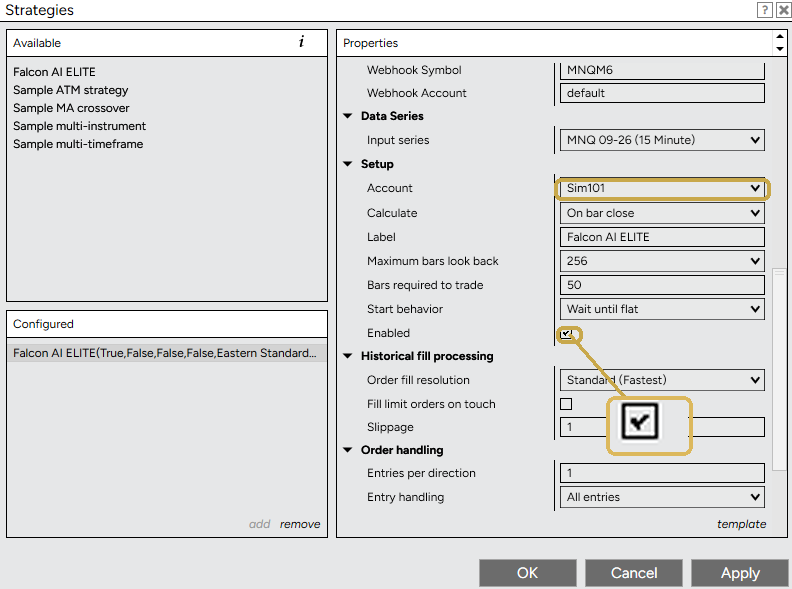
Task: Click the Webhook Symbol field MNQM6
Action: 662,70
